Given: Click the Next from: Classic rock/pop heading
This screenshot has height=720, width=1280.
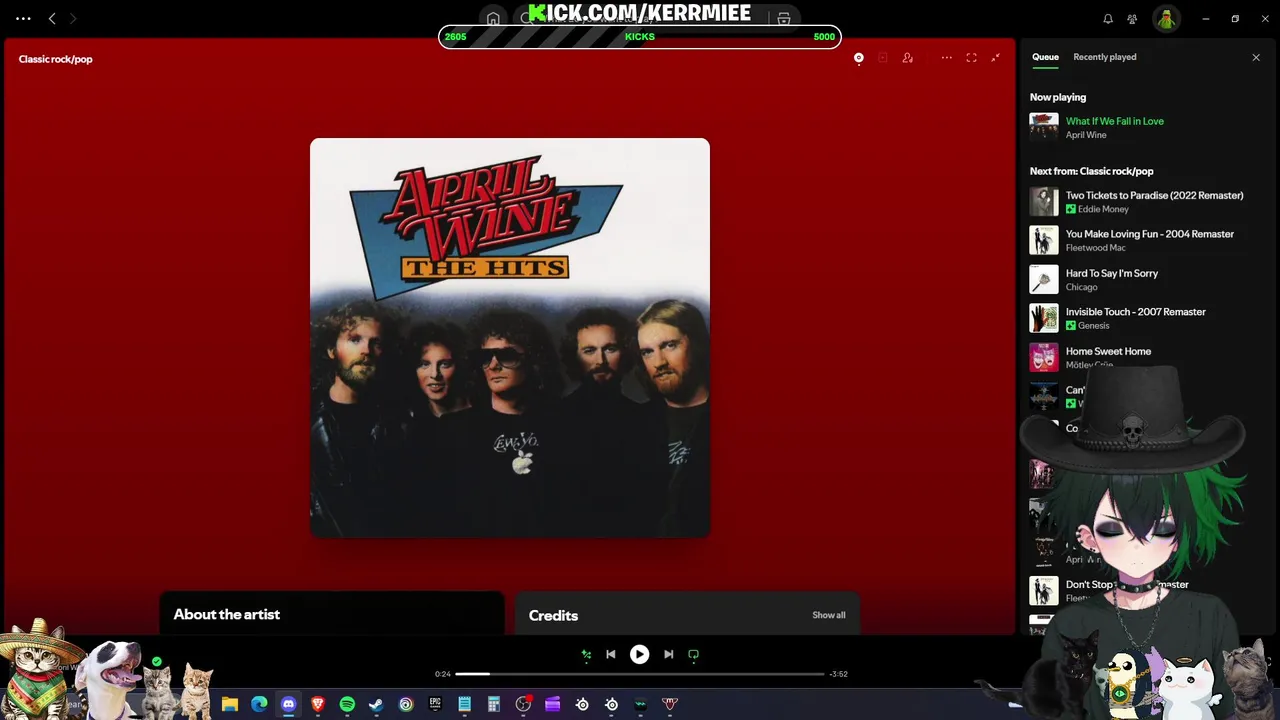Looking at the screenshot, I should [1091, 171].
